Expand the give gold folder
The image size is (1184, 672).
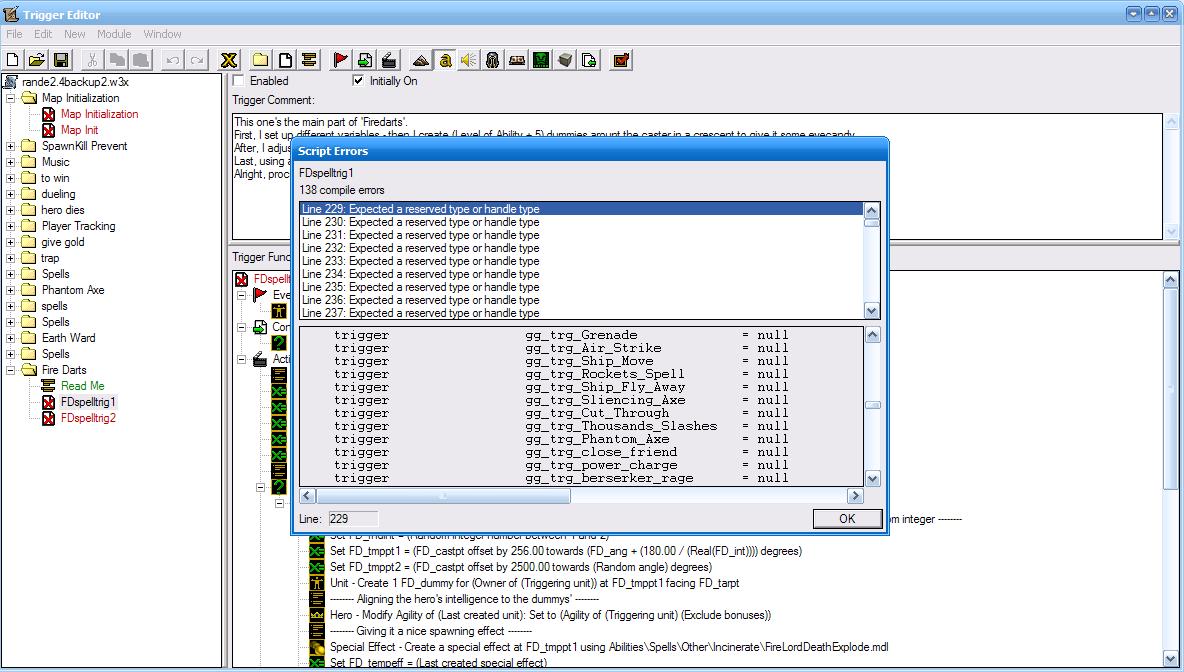click(x=11, y=242)
